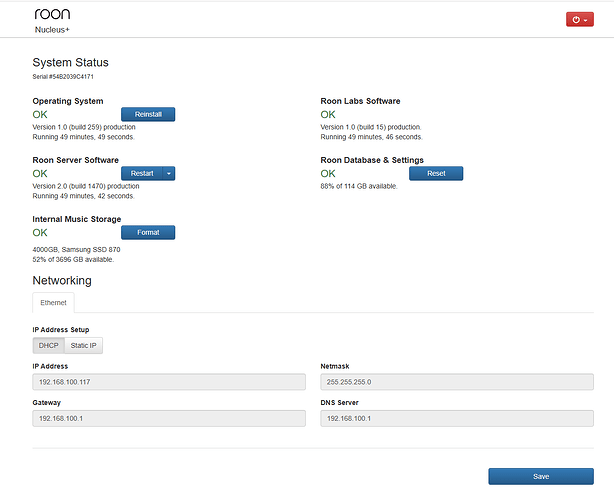Click 'Running 49 minutes, 49 seconds' text
This screenshot has width=614, height=500.
point(83,137)
